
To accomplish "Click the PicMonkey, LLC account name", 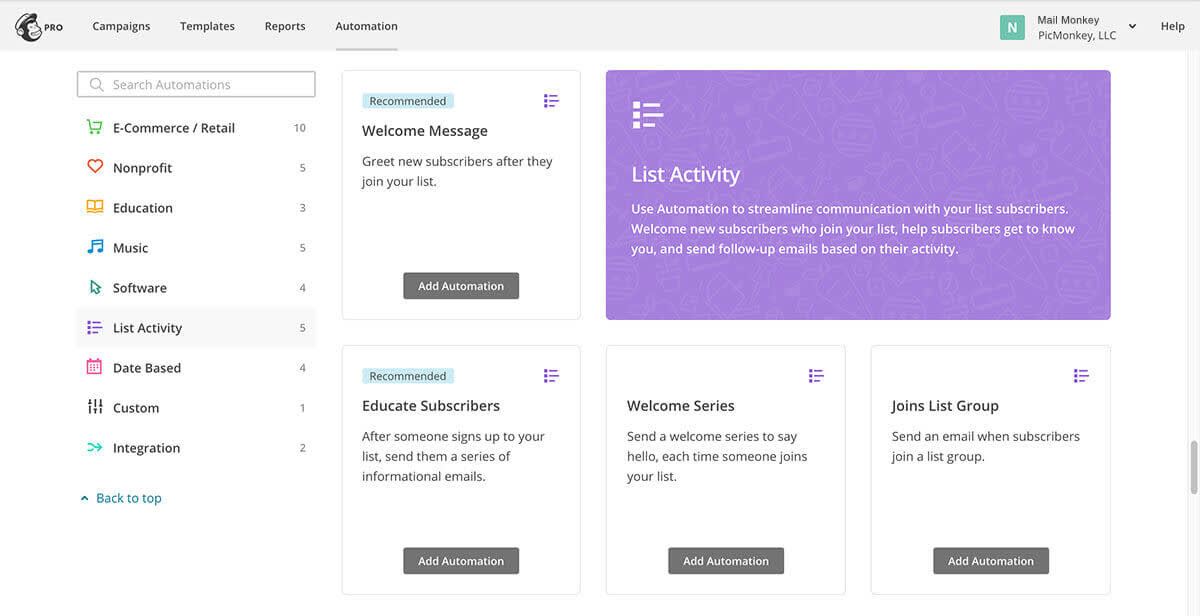I will 1077,35.
